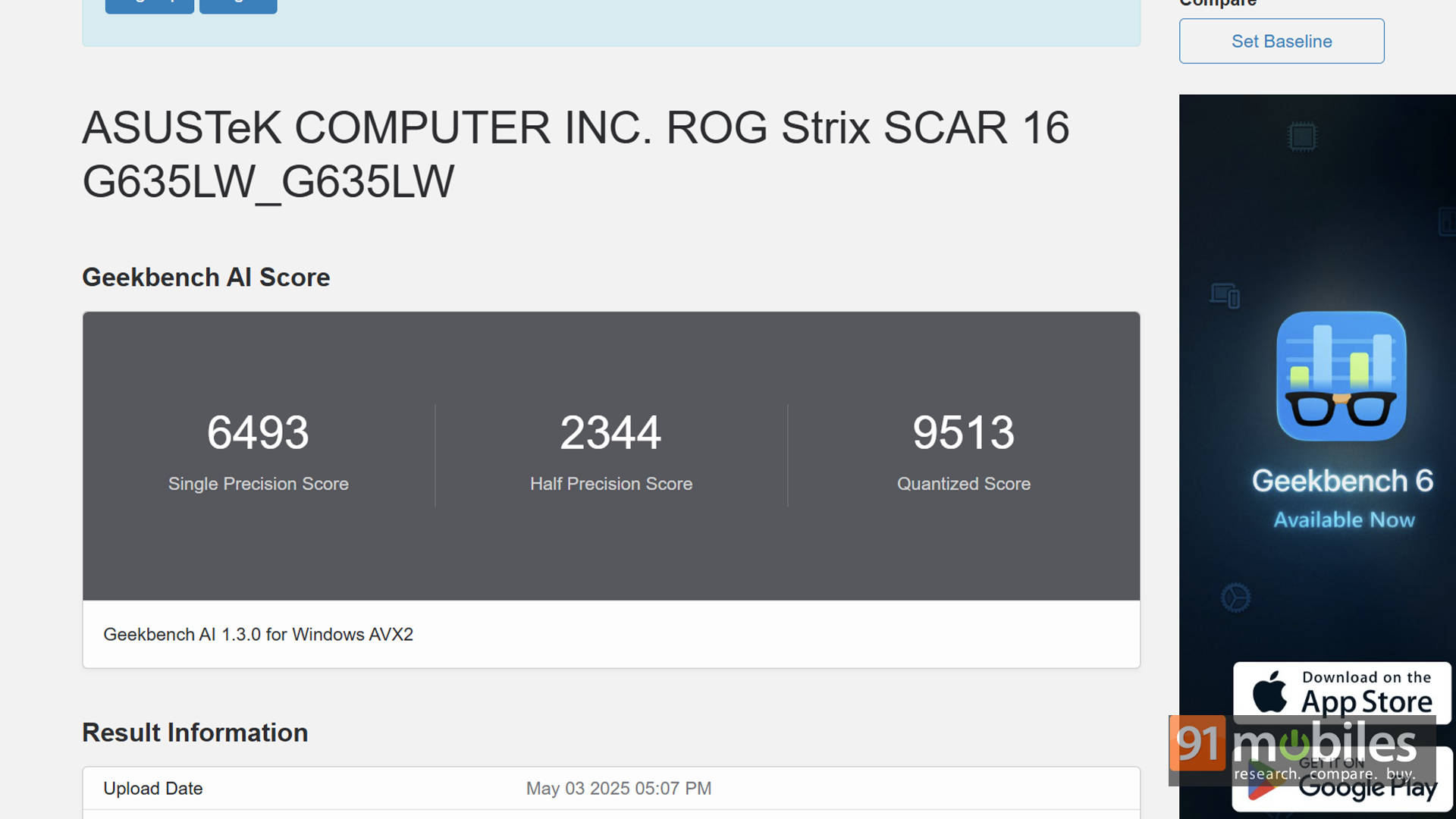
Task: Click the orange 91 logo box
Action: (1197, 743)
